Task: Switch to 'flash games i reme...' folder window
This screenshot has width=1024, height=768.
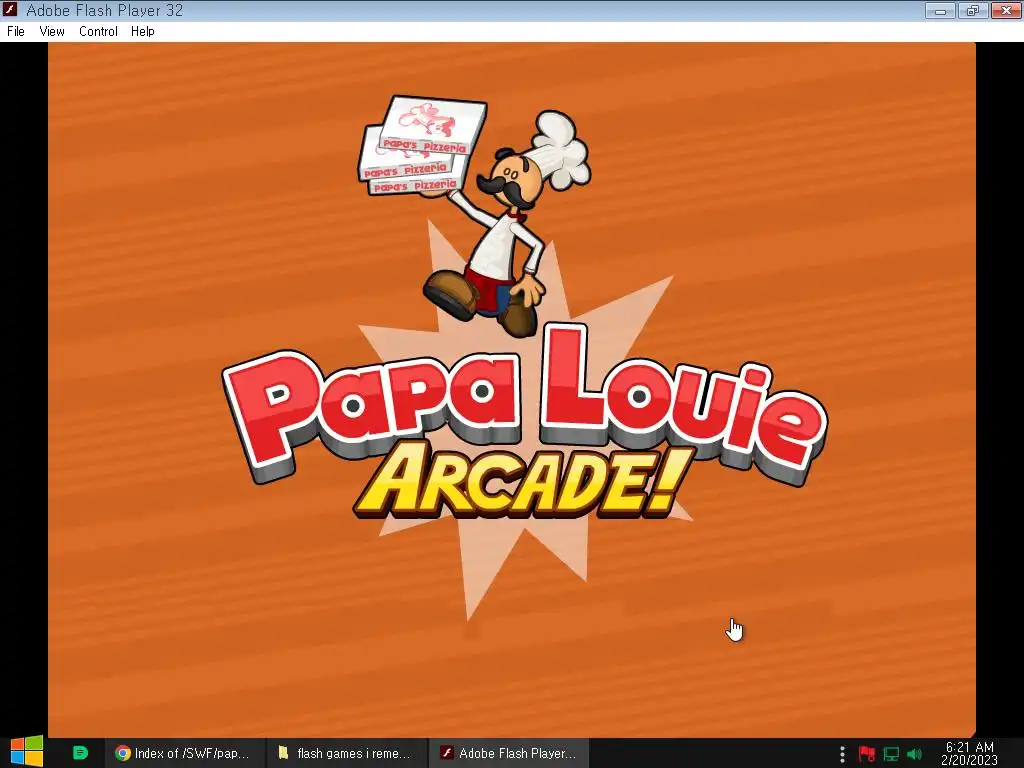Action: (x=346, y=753)
